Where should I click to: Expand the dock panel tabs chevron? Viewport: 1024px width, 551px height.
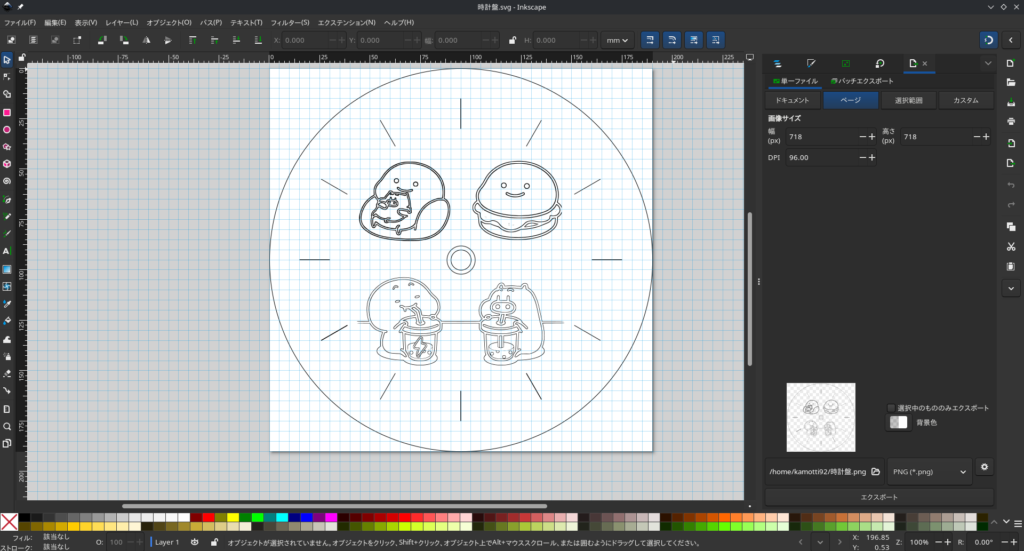click(x=988, y=64)
